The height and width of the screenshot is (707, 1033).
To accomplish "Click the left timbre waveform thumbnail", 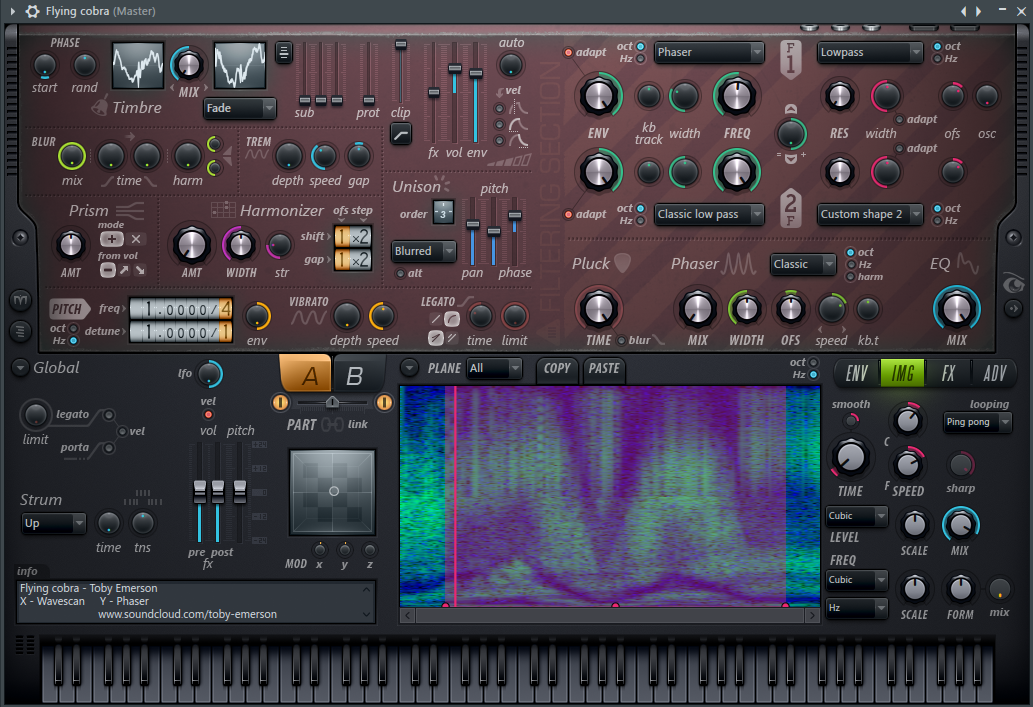I will [138, 66].
